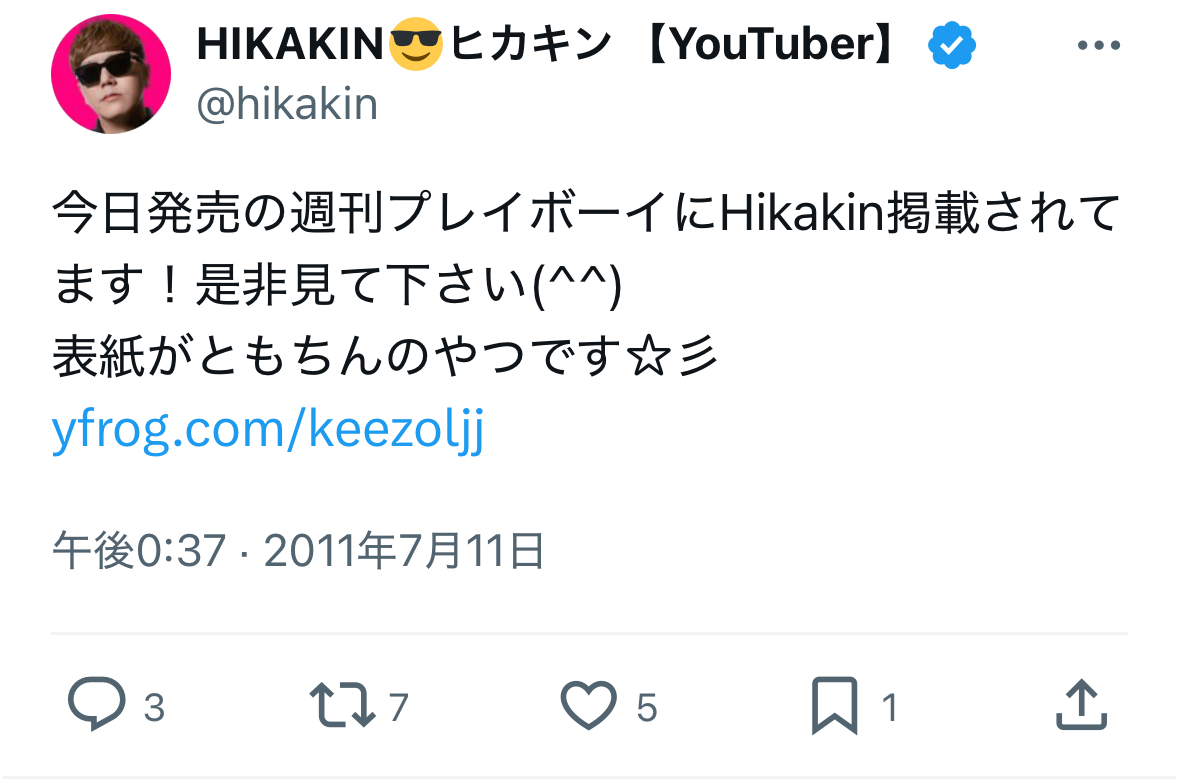This screenshot has width=1179, height=784.
Task: Click the retweet arrows icon
Action: click(x=342, y=705)
